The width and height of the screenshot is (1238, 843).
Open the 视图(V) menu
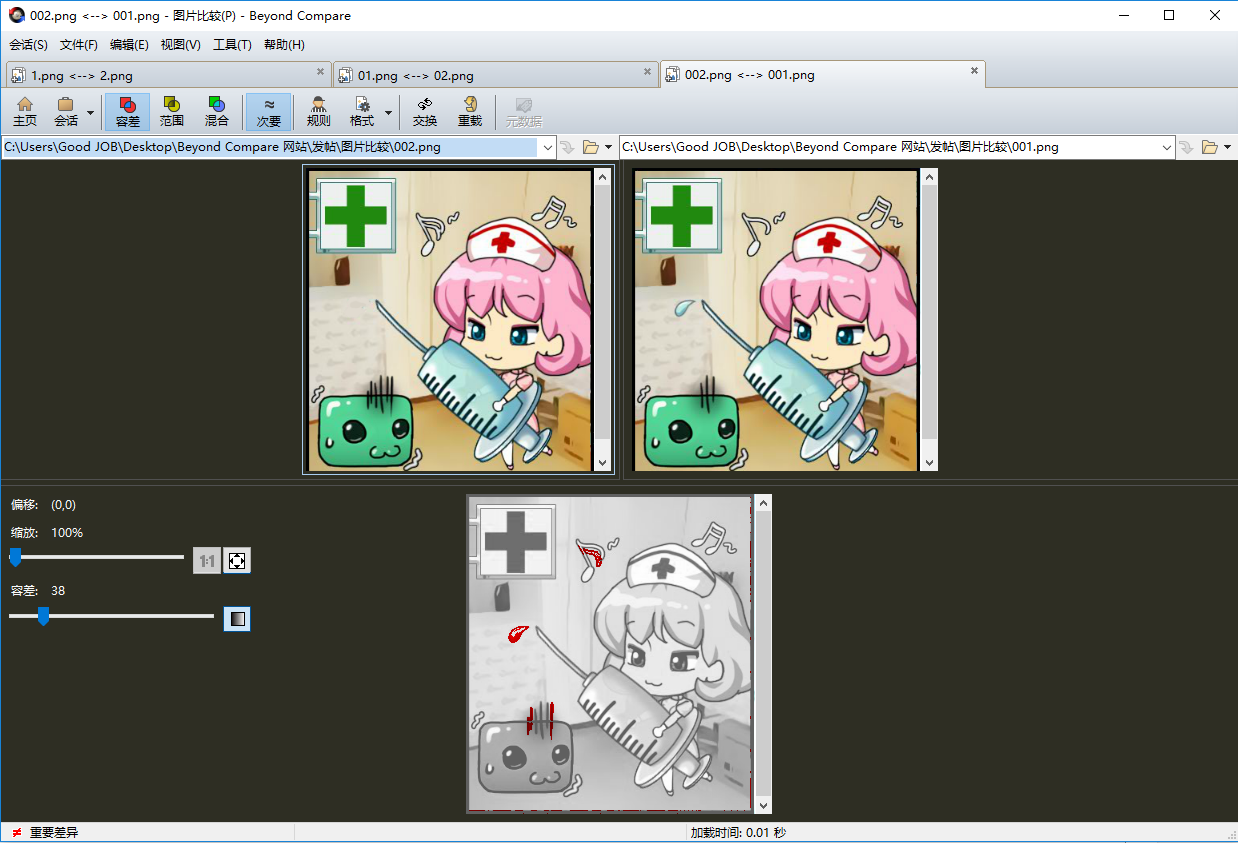pyautogui.click(x=180, y=45)
